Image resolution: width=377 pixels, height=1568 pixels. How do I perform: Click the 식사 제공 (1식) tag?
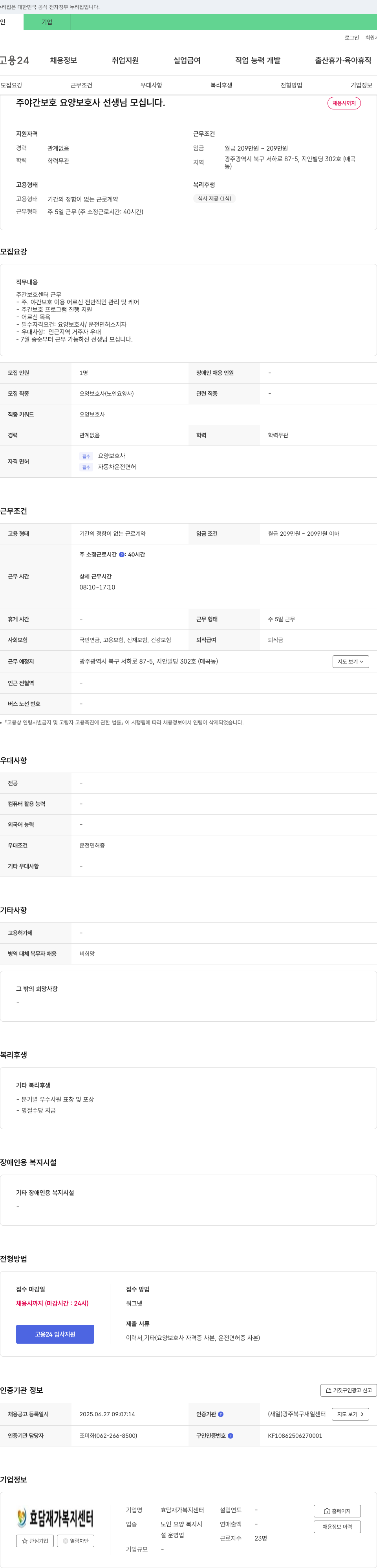click(214, 198)
